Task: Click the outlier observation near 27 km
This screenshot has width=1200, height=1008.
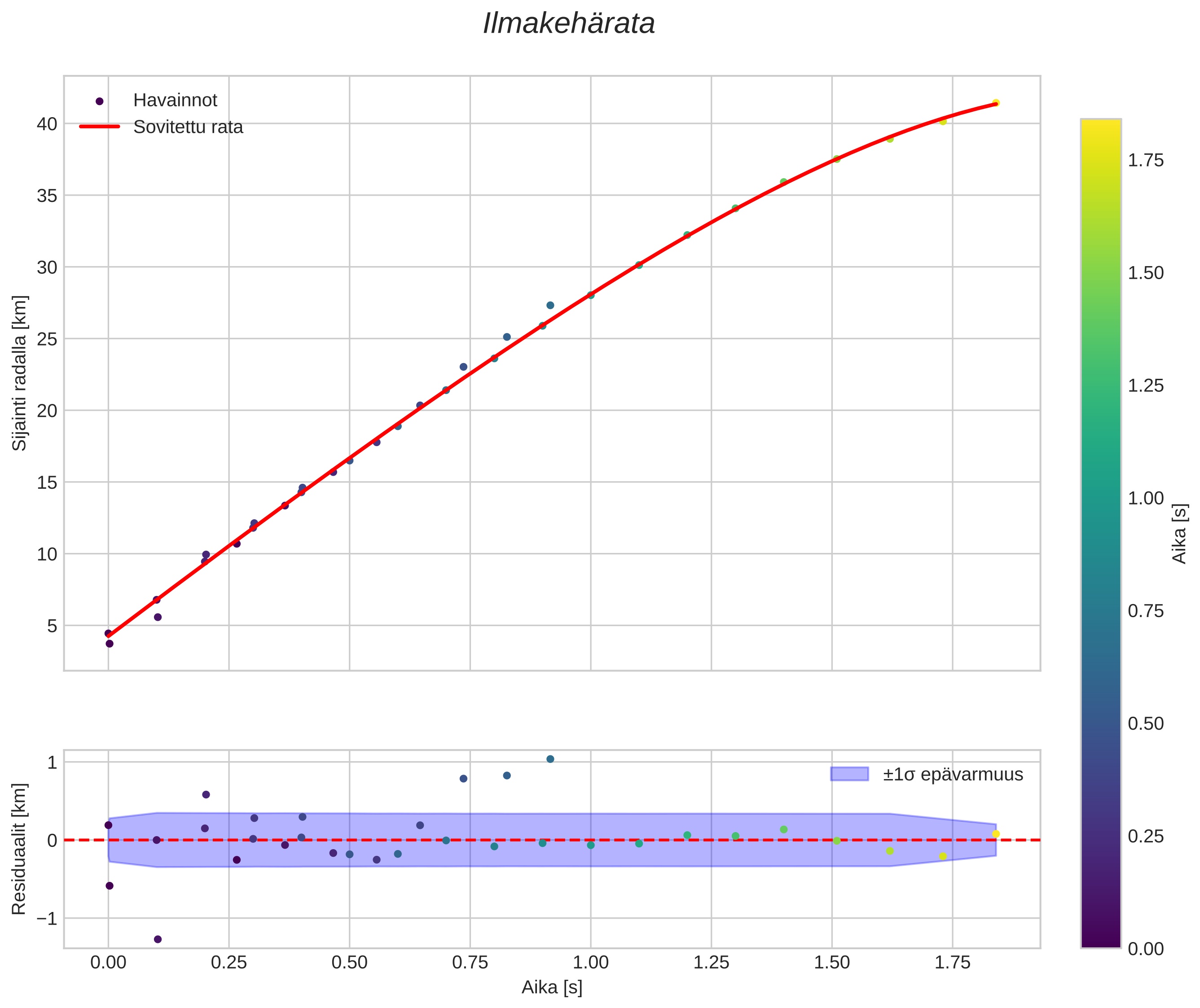Action: point(550,305)
